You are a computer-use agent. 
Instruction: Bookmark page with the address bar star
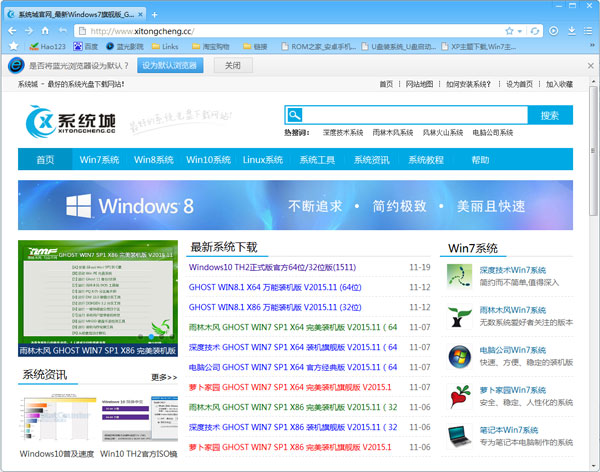tap(509, 31)
